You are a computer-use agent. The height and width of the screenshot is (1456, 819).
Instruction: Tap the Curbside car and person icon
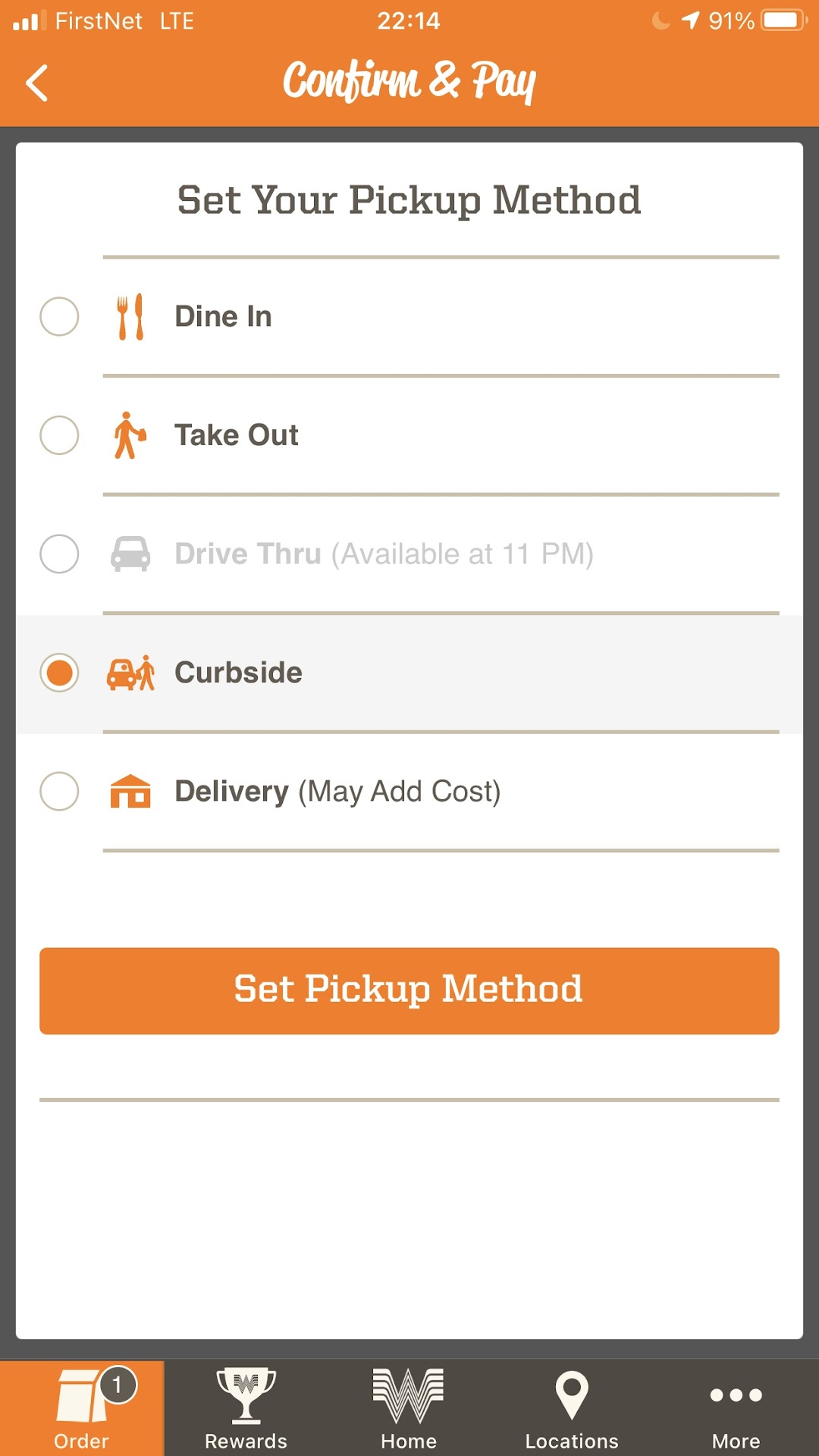pyautogui.click(x=130, y=673)
